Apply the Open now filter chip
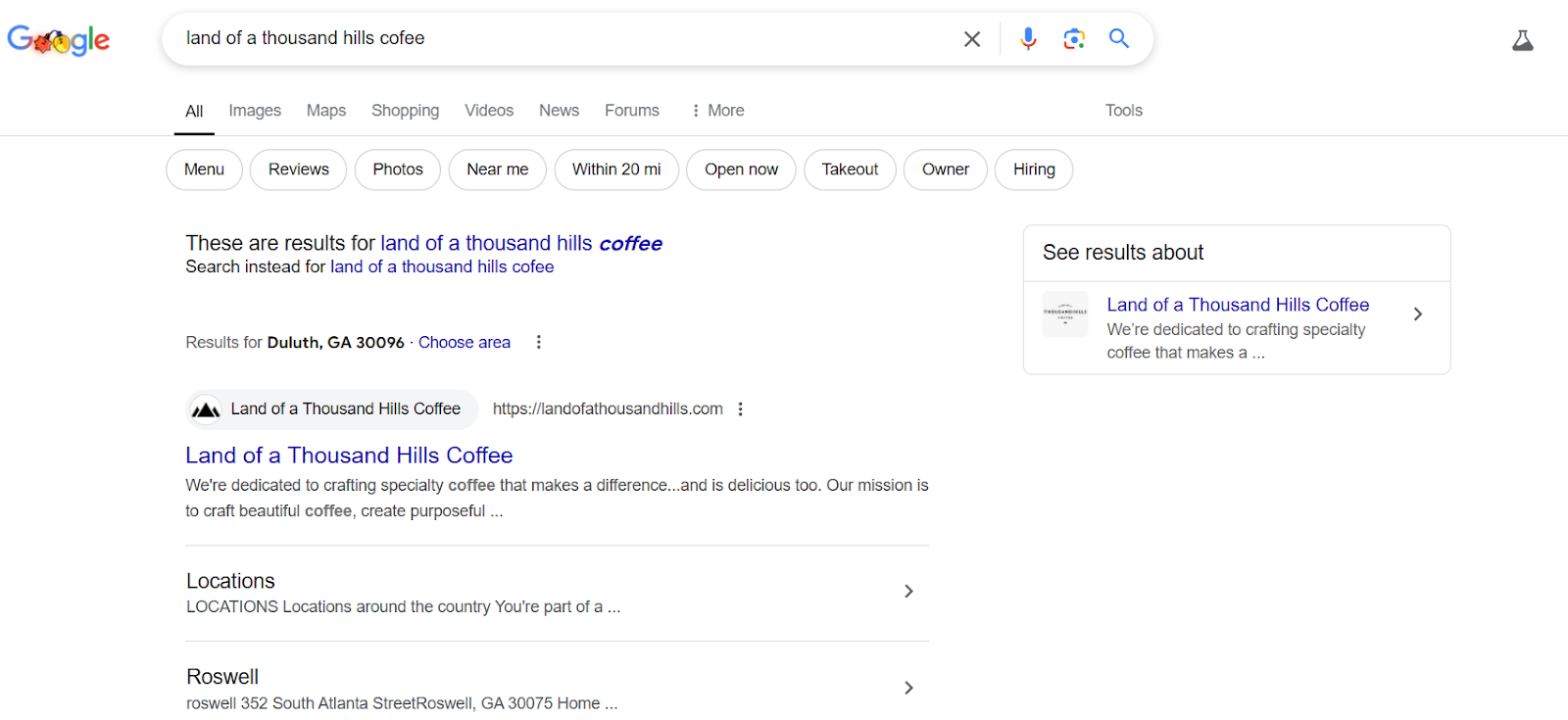This screenshot has width=1568, height=720. click(741, 169)
